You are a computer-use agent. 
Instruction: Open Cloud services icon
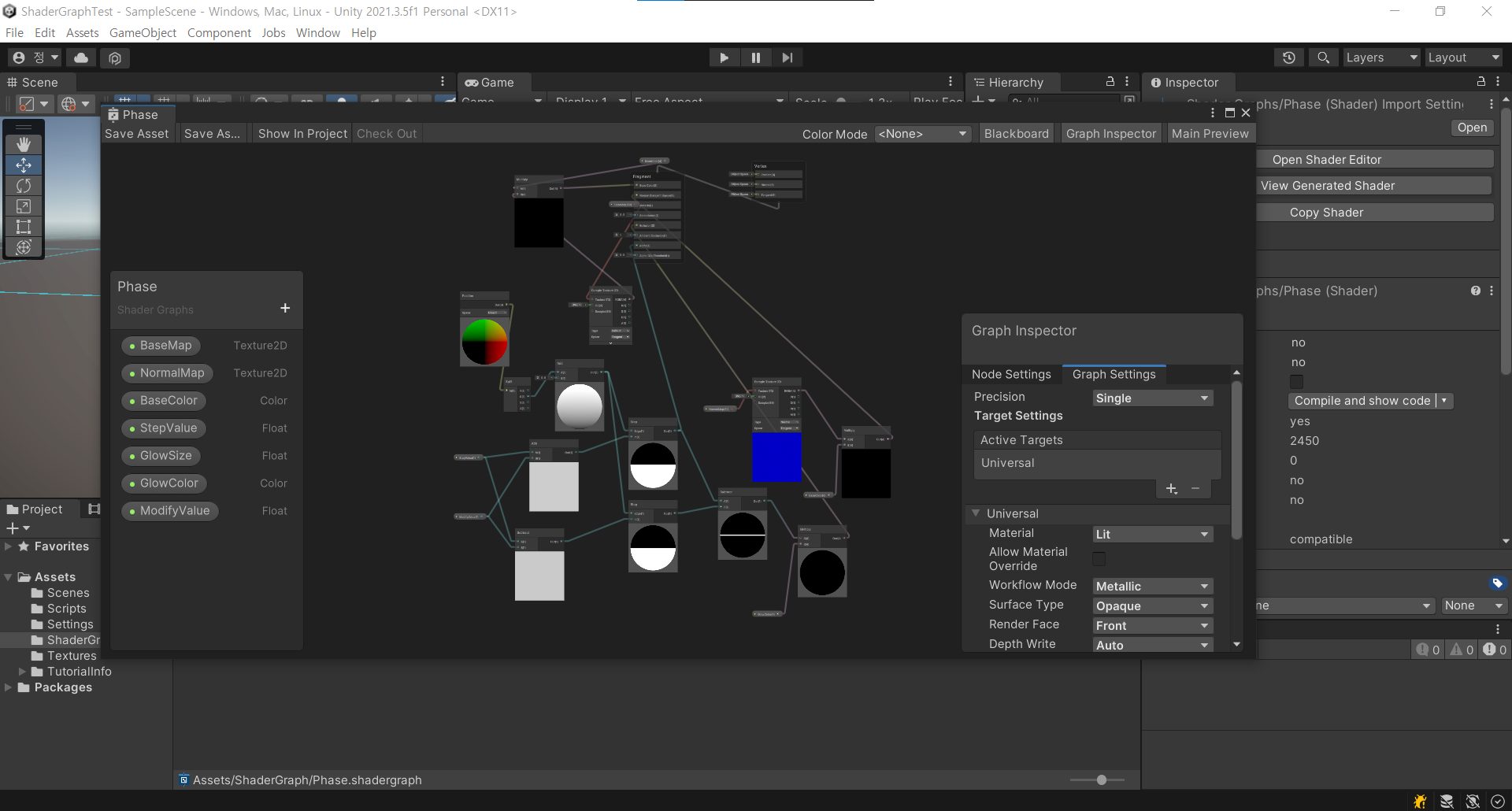pos(81,57)
